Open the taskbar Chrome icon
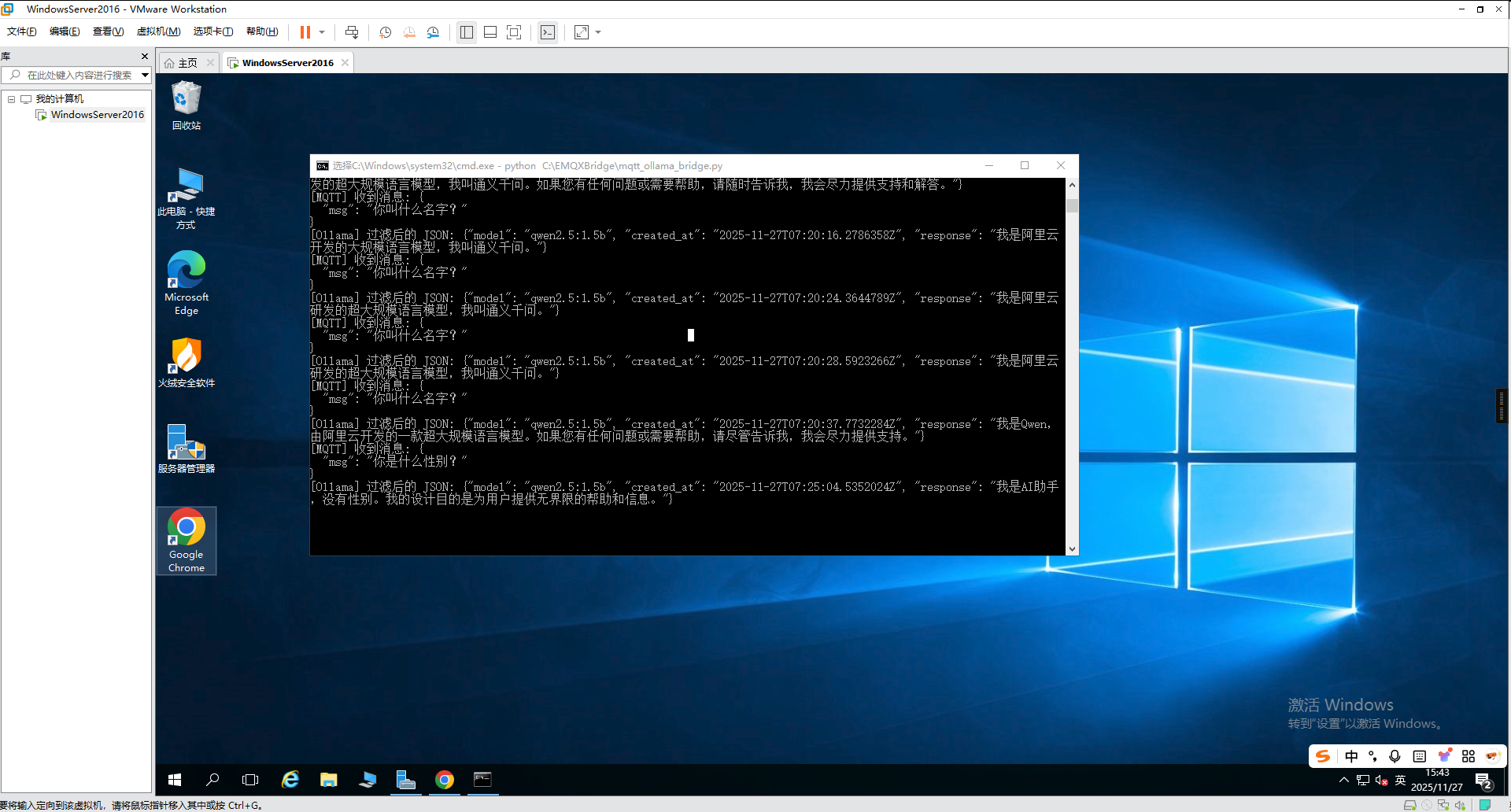 click(x=445, y=780)
